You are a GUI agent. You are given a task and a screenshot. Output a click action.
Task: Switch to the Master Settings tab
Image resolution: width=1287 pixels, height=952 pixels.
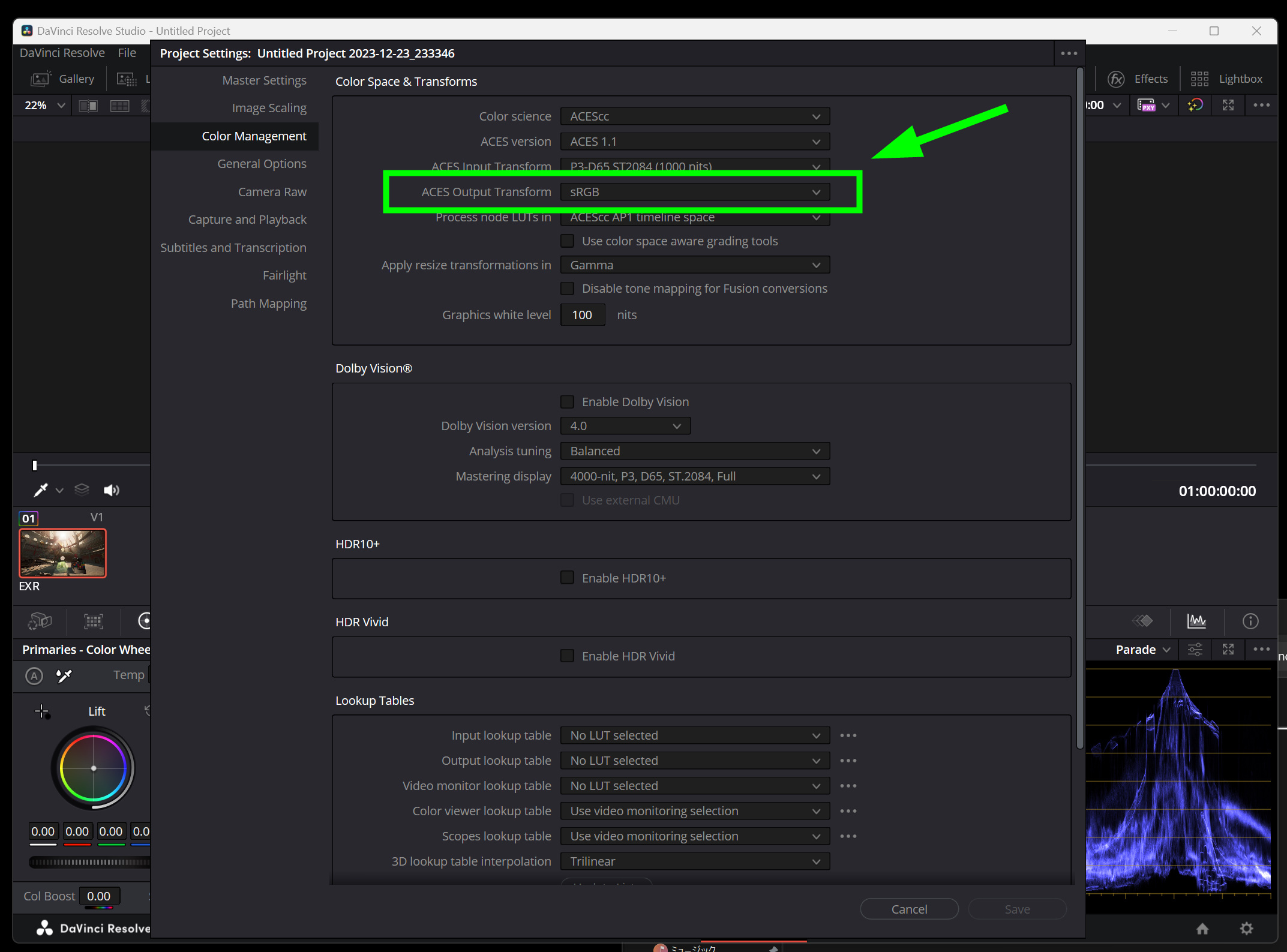tap(264, 80)
